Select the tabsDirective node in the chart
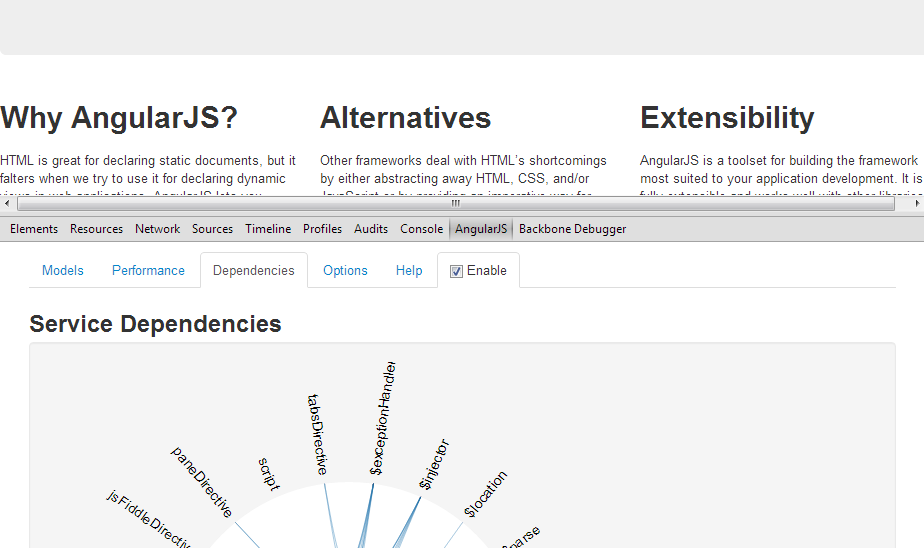The height and width of the screenshot is (548, 924). coord(317,435)
